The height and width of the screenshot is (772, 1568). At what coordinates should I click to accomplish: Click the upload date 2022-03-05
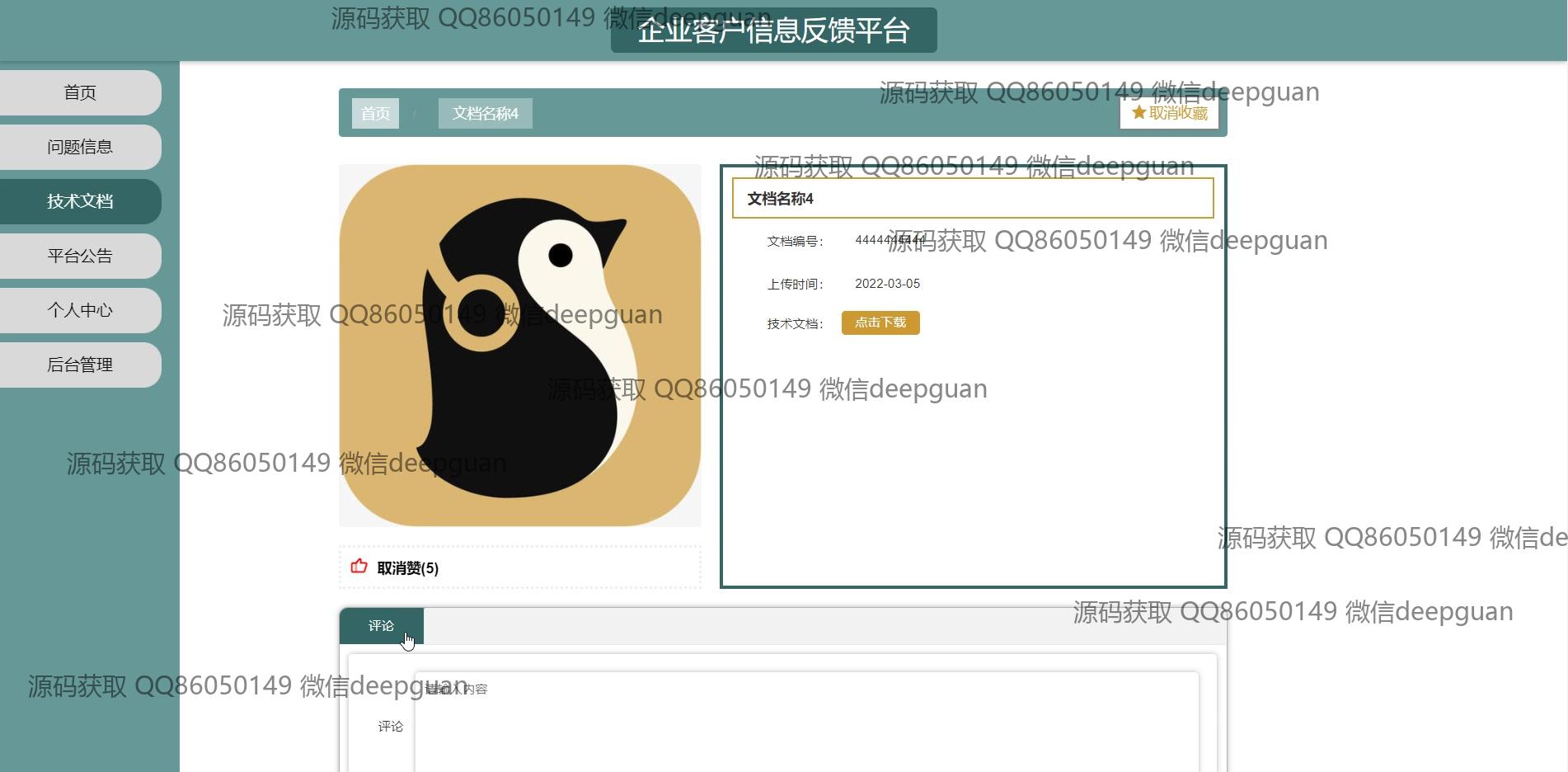pyautogui.click(x=887, y=284)
